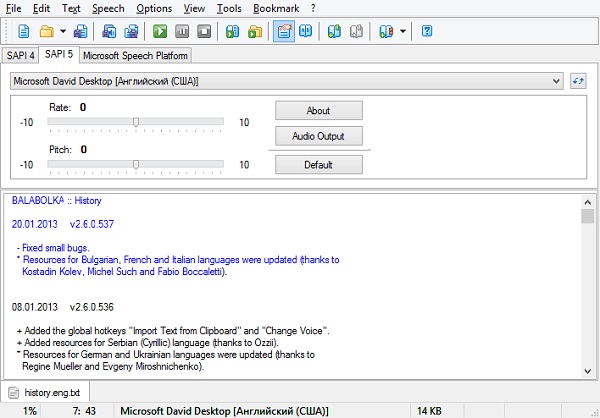The image size is (600, 418).
Task: Open the Tools menu
Action: (x=229, y=8)
